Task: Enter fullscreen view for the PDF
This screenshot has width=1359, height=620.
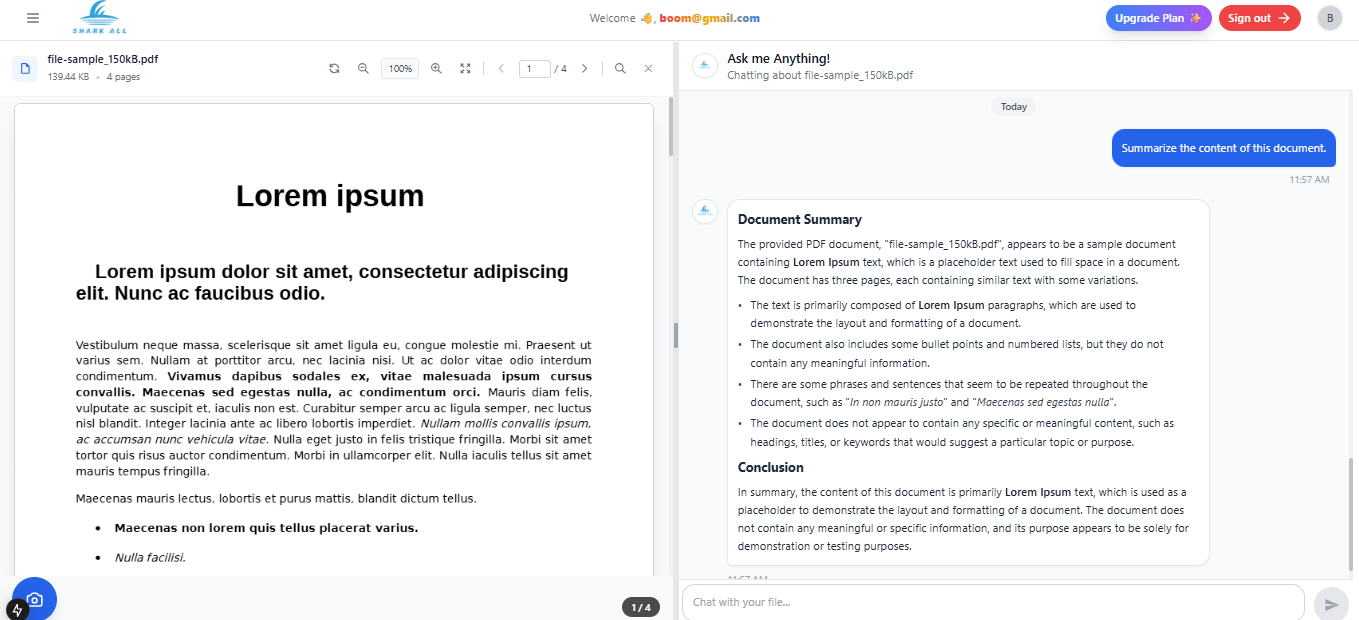Action: pyautogui.click(x=465, y=69)
